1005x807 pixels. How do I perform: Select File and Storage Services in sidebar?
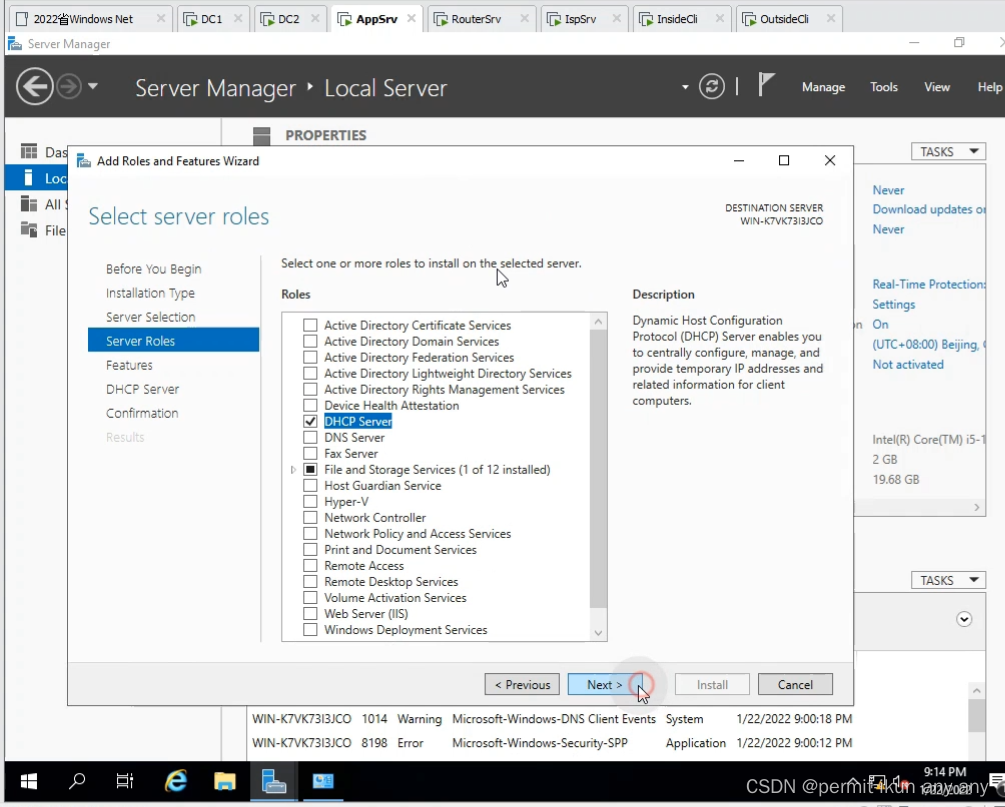(x=45, y=230)
